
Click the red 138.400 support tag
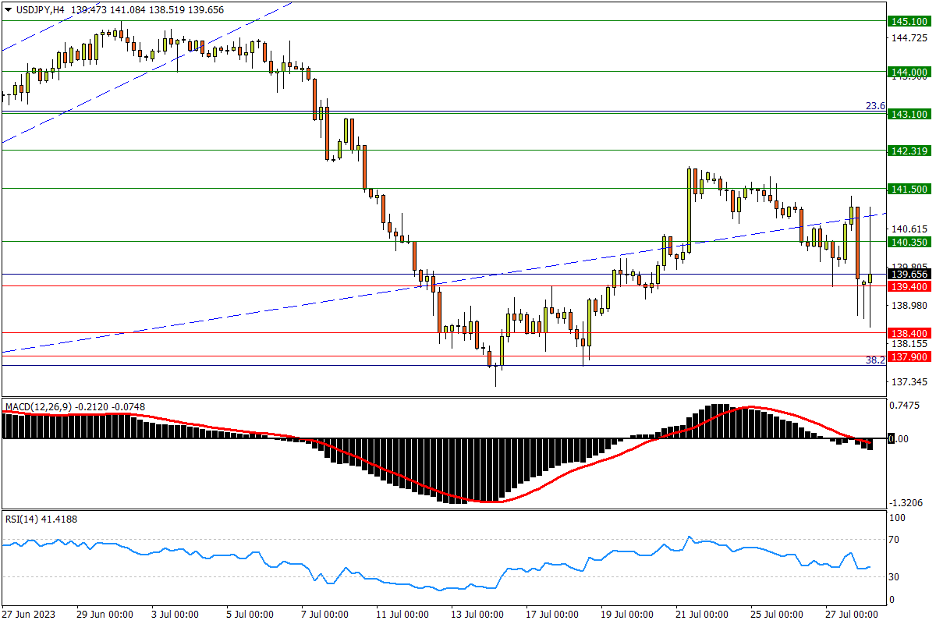[910, 332]
